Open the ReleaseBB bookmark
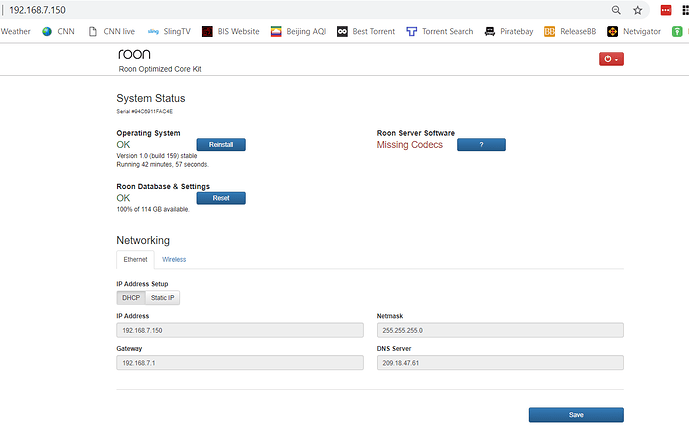 [x=570, y=32]
